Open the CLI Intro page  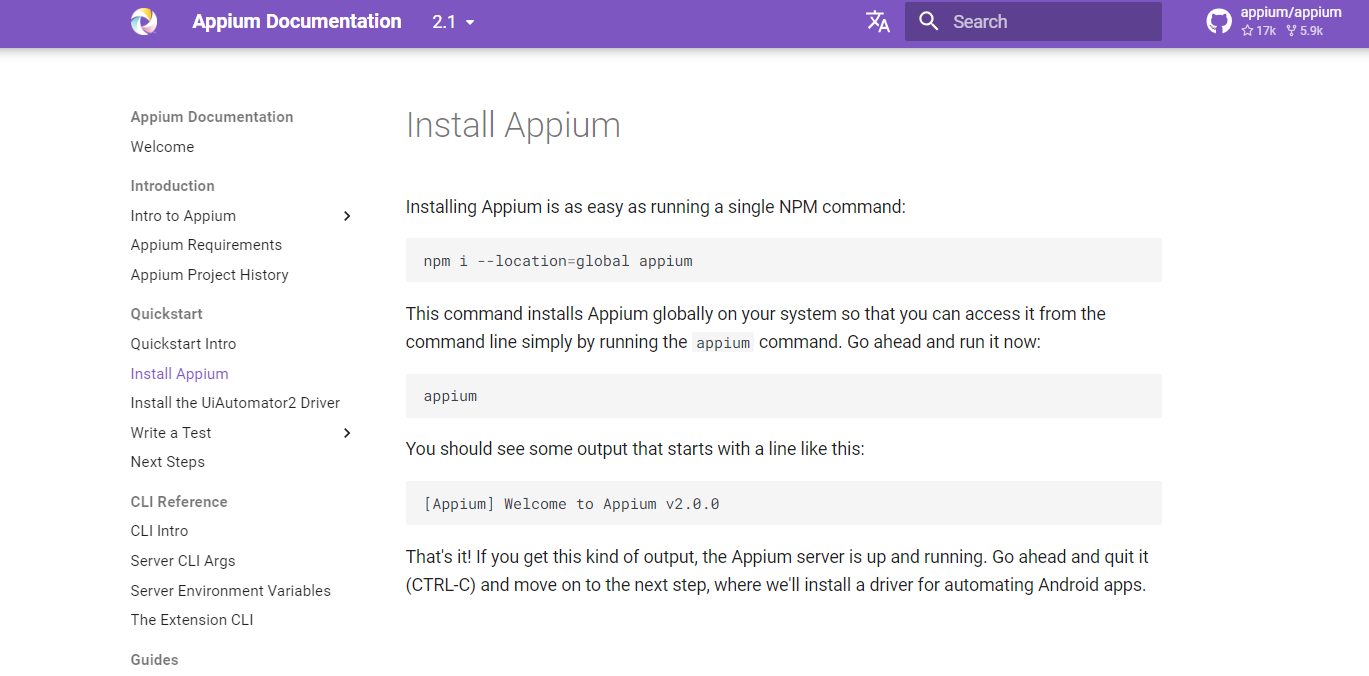coord(159,531)
